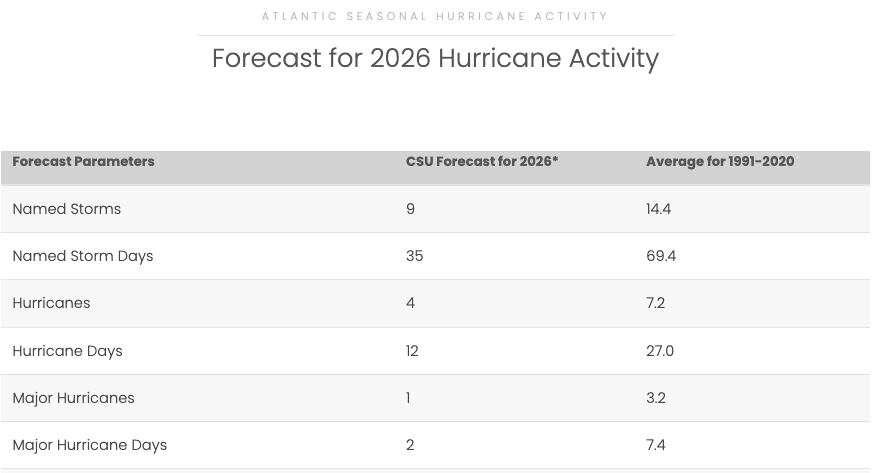This screenshot has height=473, width=872.
Task: Click the Atlantic Seasonal Hurricane Activity subtitle
Action: click(x=435, y=16)
